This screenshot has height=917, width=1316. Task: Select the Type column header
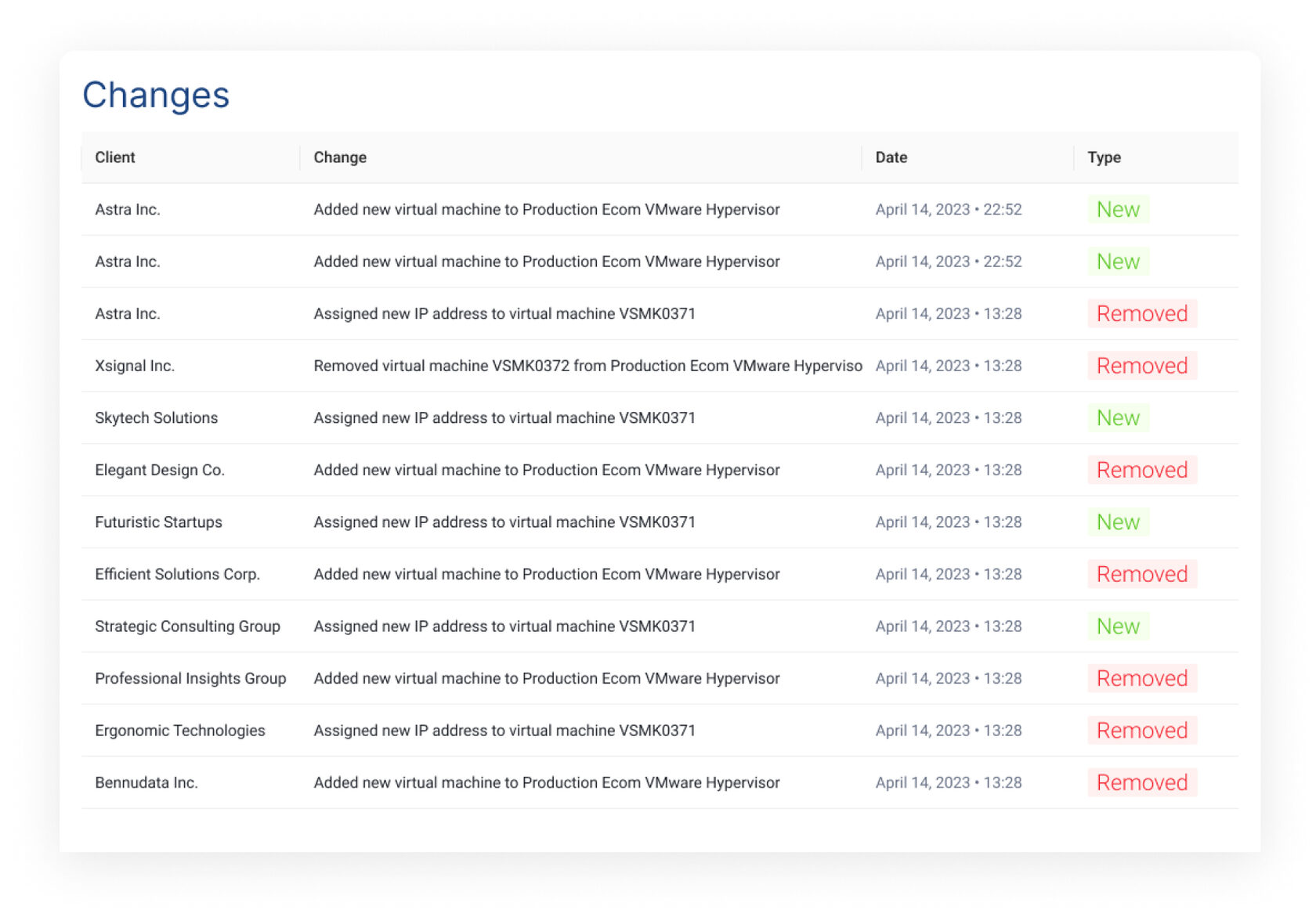[1103, 157]
